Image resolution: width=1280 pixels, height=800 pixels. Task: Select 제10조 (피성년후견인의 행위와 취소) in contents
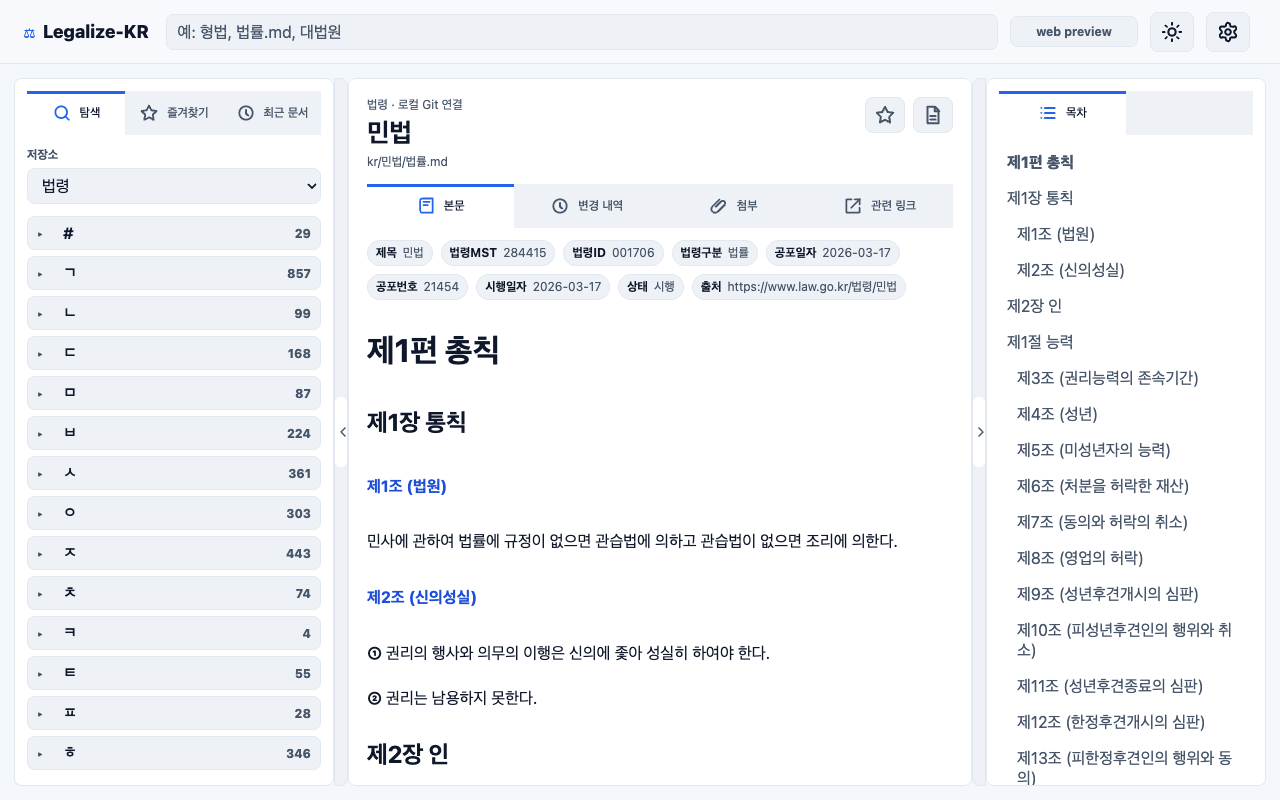[1124, 640]
